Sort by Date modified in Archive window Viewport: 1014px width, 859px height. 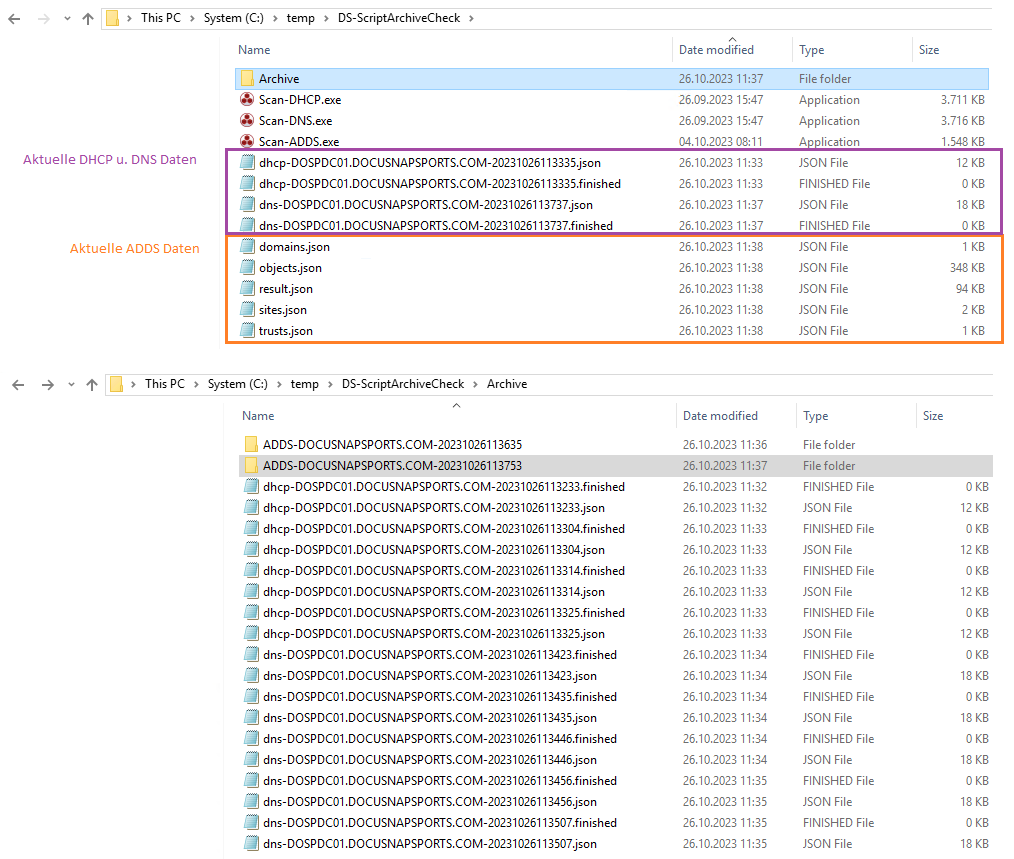[720, 416]
